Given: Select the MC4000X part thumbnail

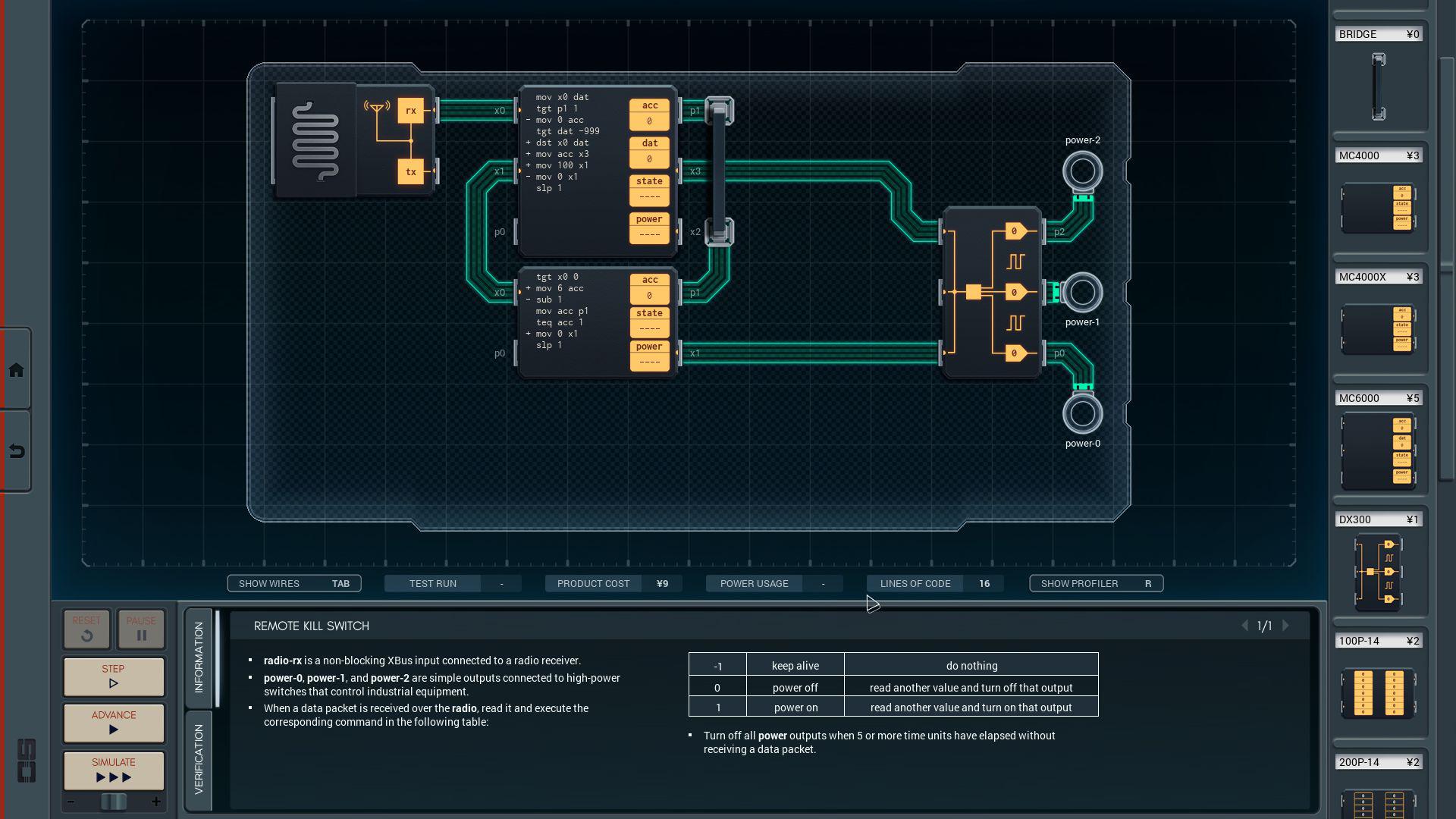Looking at the screenshot, I should 1379,330.
